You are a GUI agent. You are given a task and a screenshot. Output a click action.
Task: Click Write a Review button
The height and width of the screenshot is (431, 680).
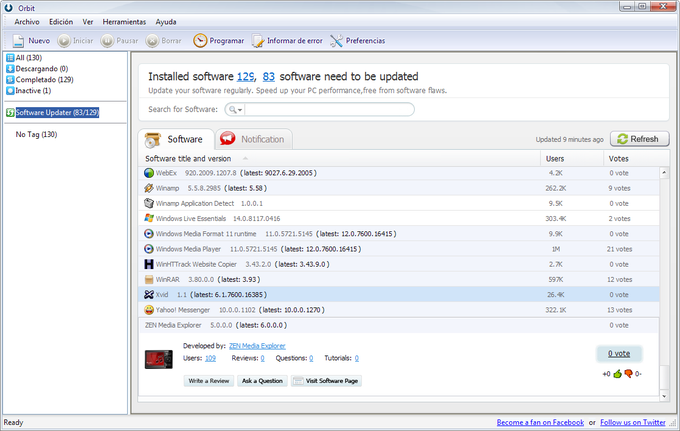(x=209, y=381)
